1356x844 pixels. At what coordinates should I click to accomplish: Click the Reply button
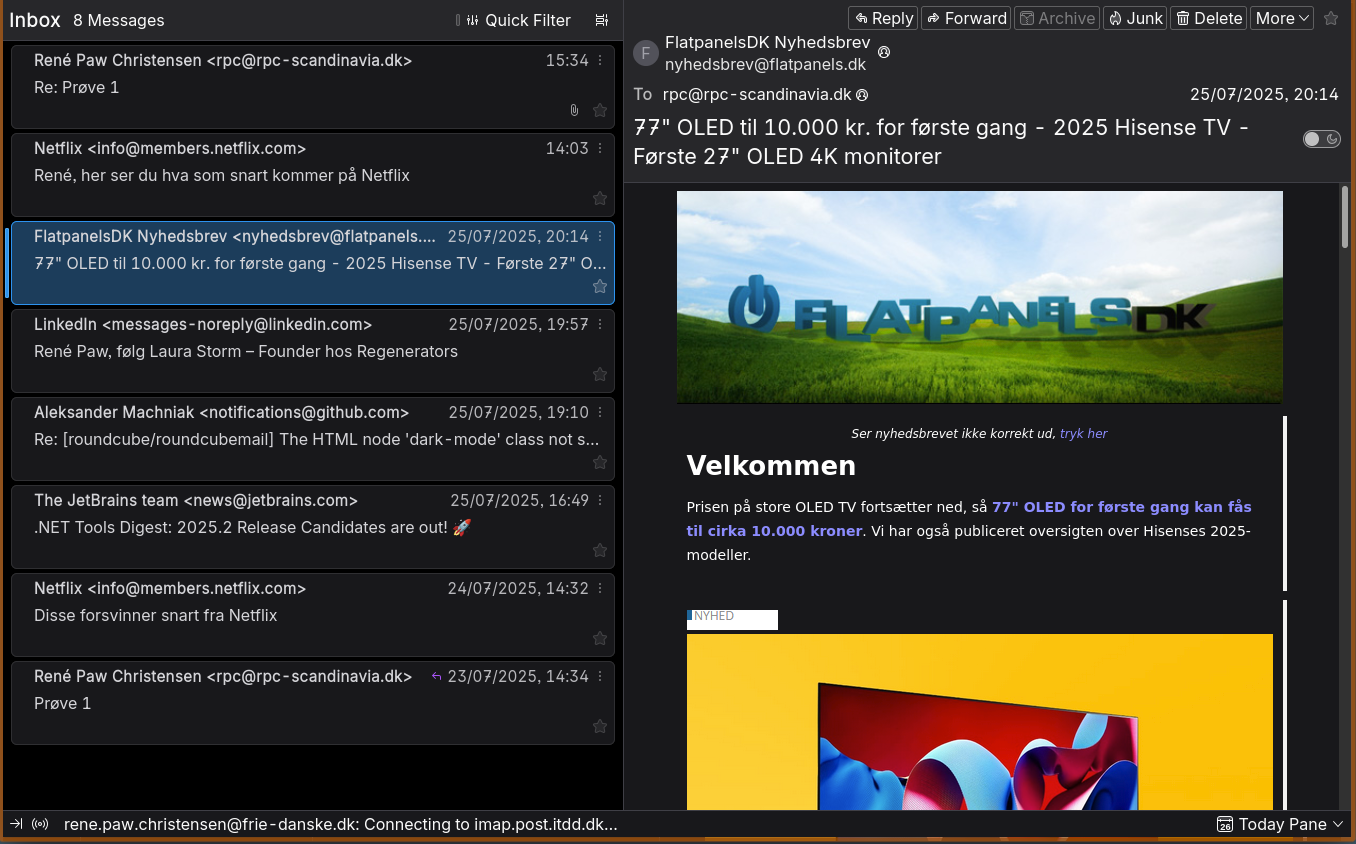point(882,17)
